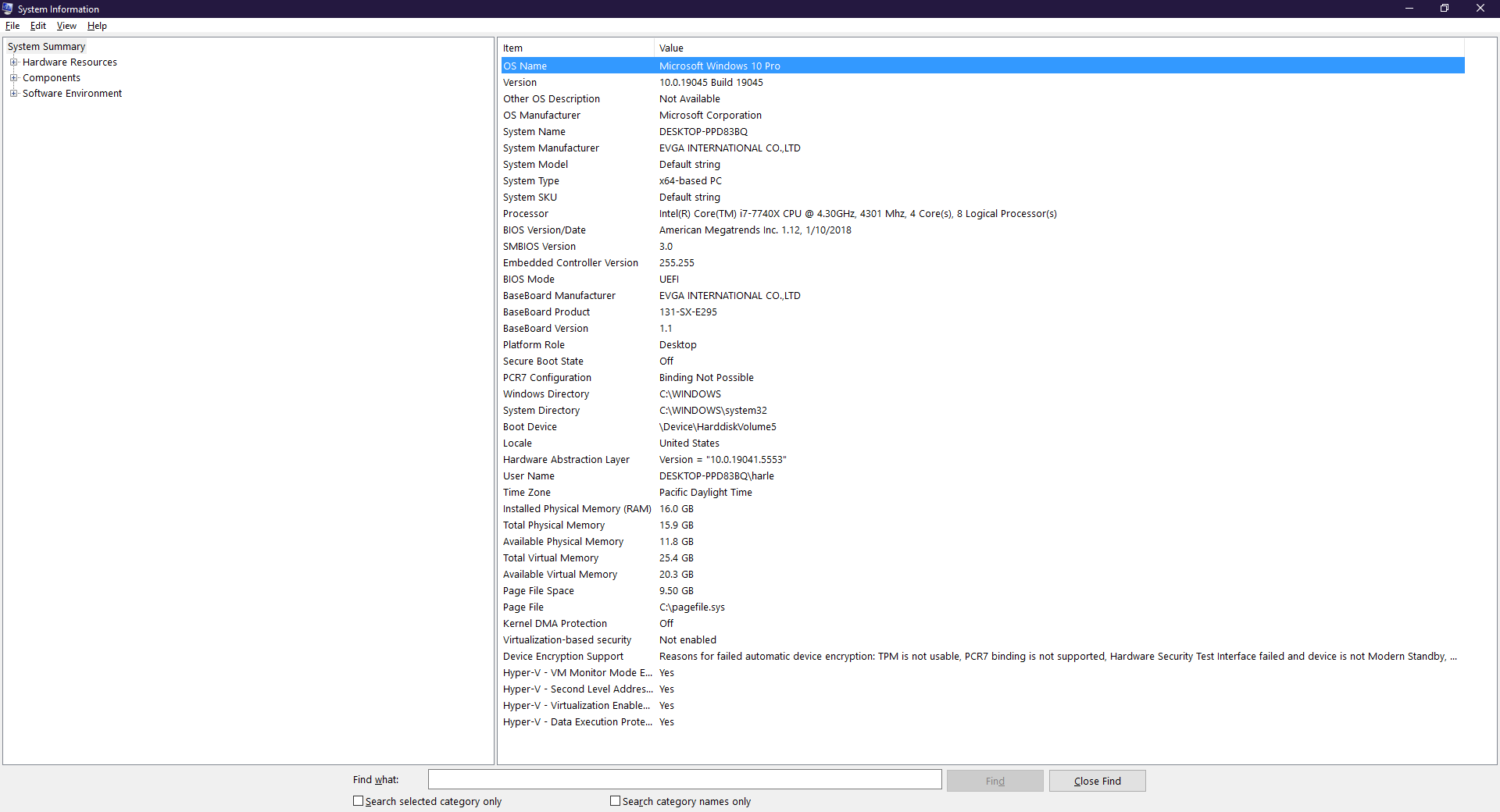Select the BIOS Mode row
Image resolution: width=1500 pixels, height=812 pixels.
(983, 280)
